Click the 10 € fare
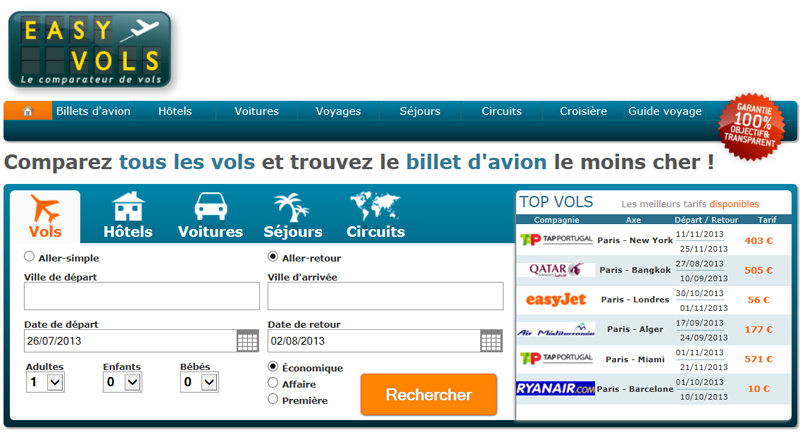The width and height of the screenshot is (800, 437). [759, 389]
